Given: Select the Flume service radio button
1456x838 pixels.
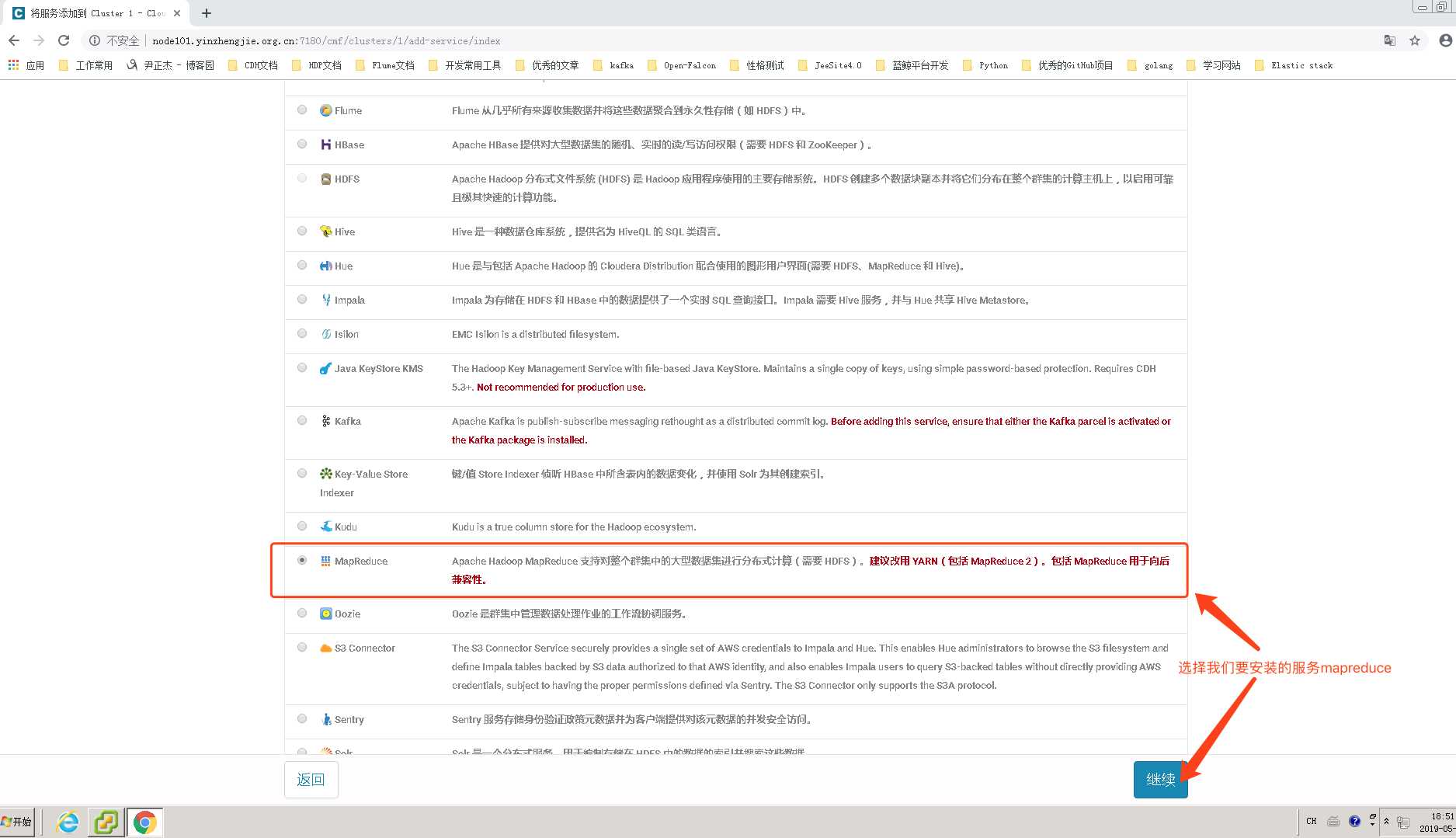Looking at the screenshot, I should [302, 110].
